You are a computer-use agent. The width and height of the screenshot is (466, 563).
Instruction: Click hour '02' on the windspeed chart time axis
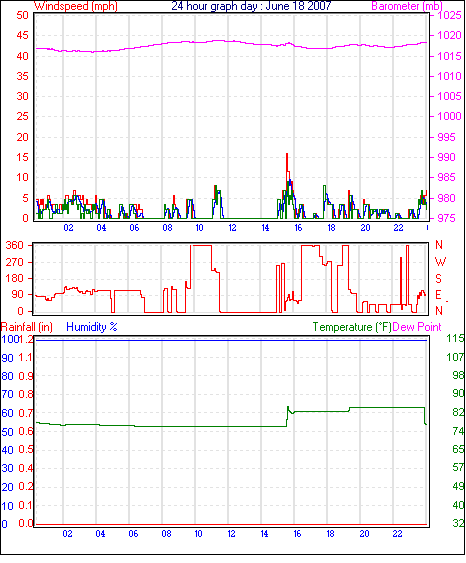pos(68,228)
